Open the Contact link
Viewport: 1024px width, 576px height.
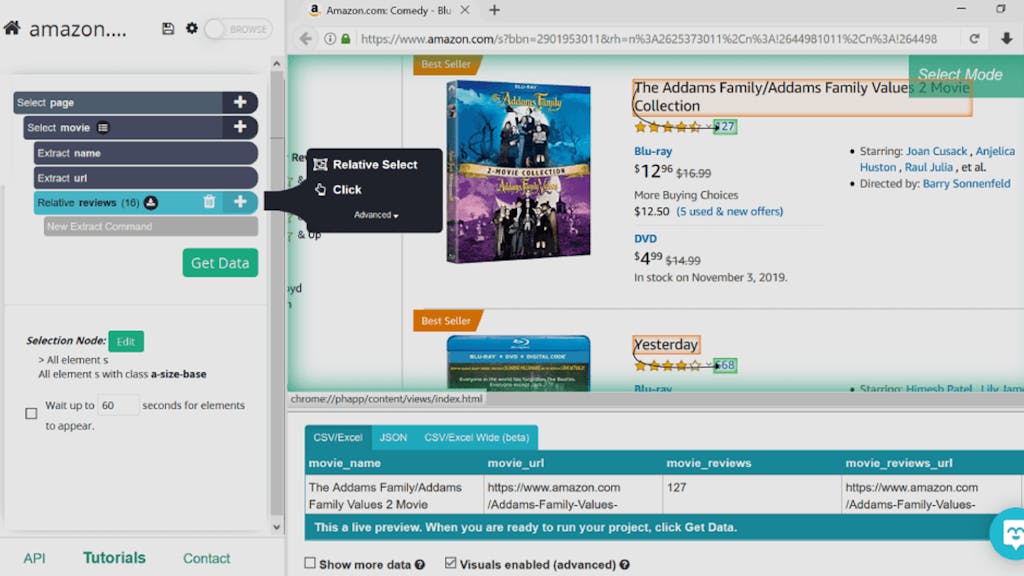pyautogui.click(x=206, y=558)
